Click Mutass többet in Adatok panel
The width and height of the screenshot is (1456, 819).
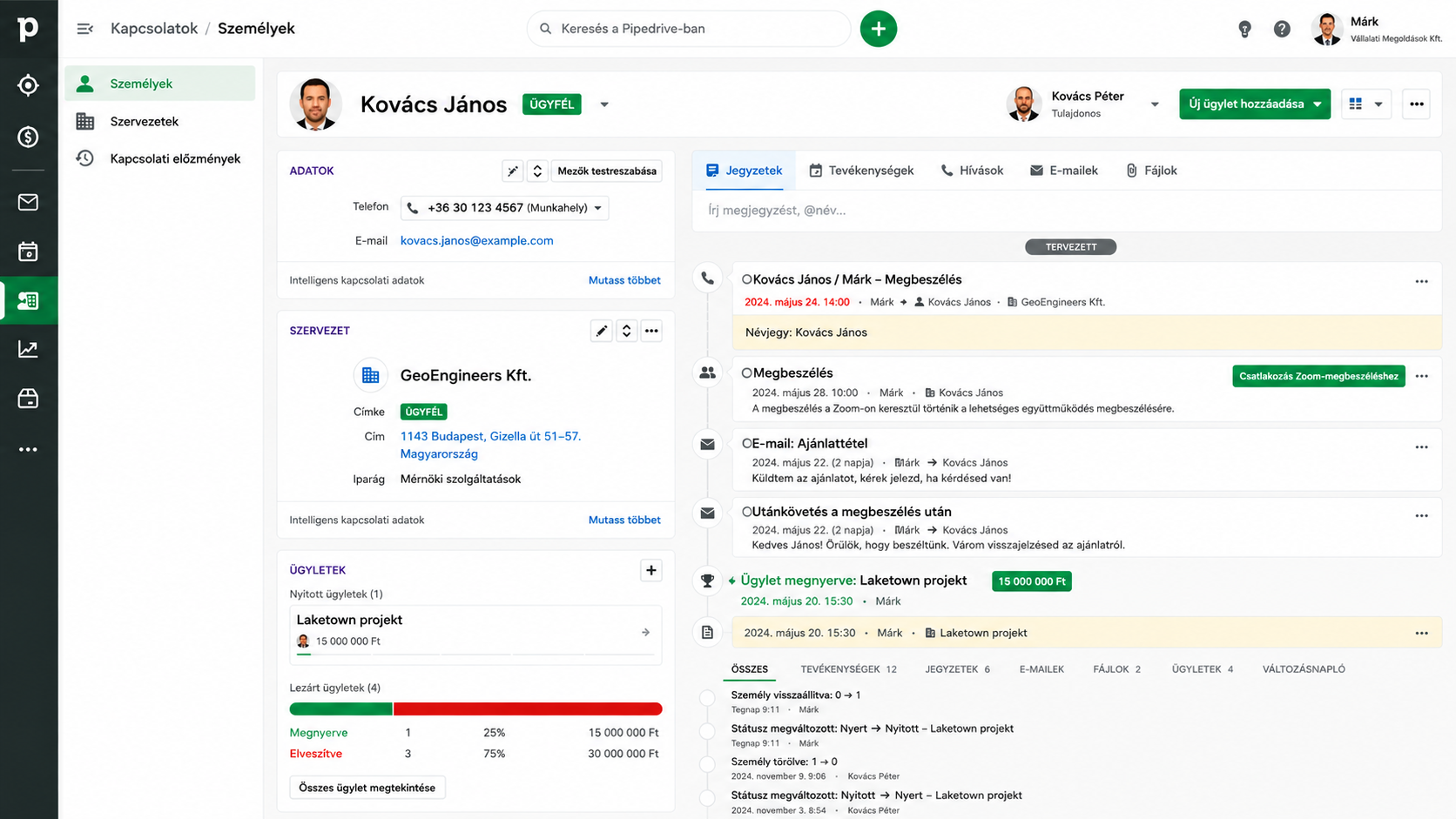624,280
